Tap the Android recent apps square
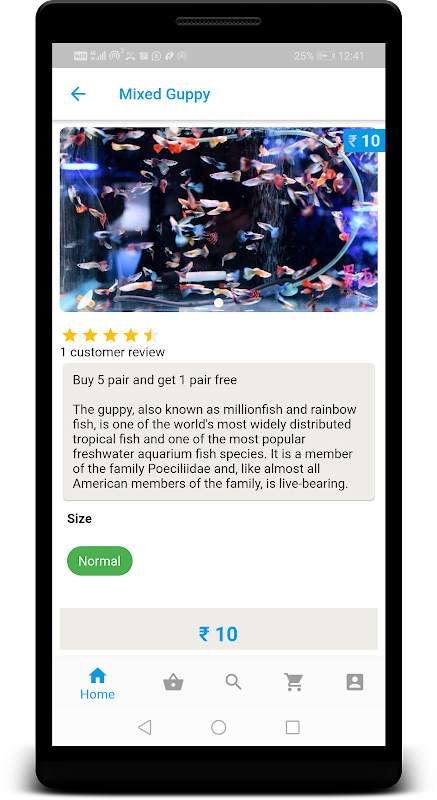437x800 pixels. (293, 727)
